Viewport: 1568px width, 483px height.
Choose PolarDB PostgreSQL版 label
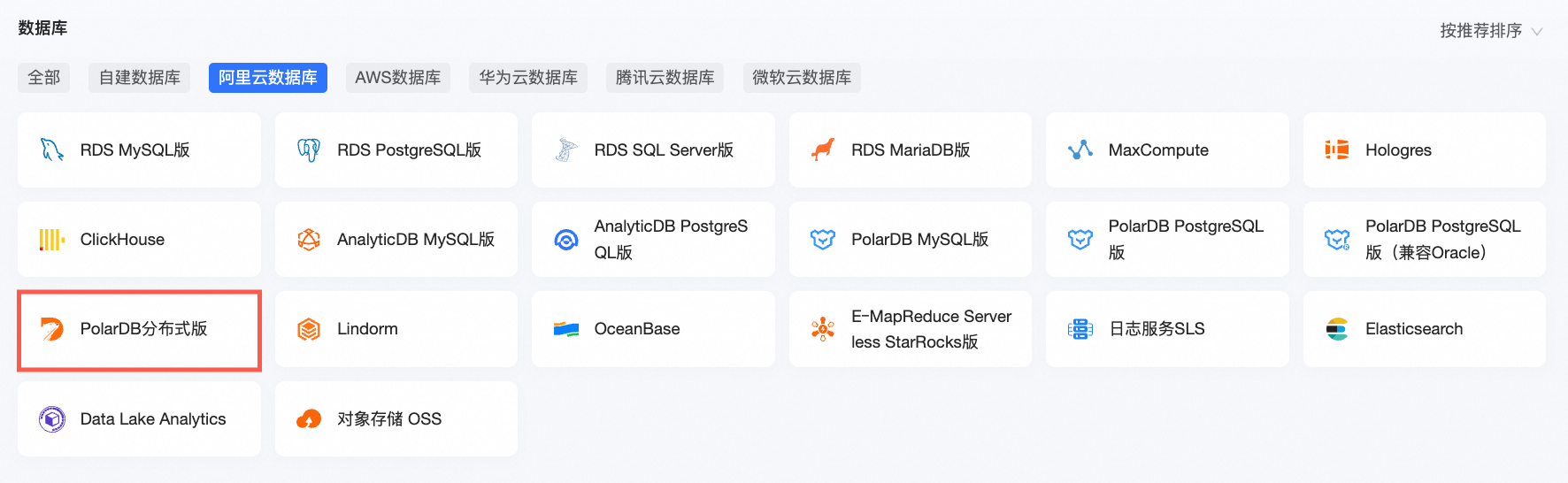click(x=1186, y=240)
